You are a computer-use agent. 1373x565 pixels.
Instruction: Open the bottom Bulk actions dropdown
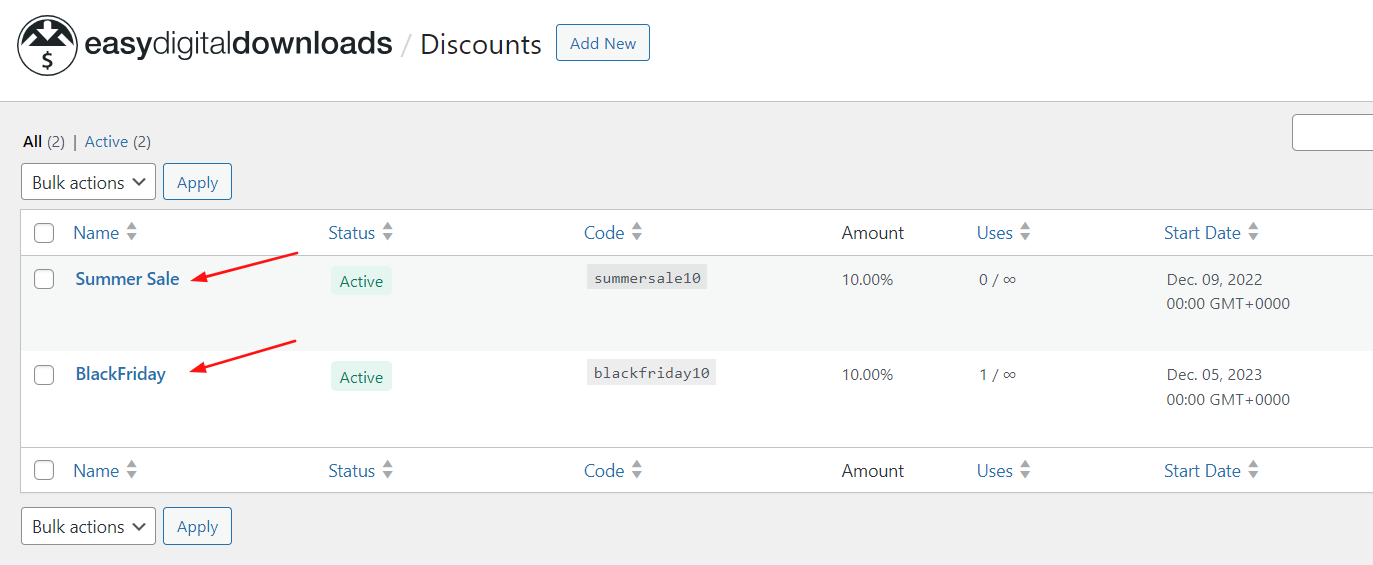88,526
